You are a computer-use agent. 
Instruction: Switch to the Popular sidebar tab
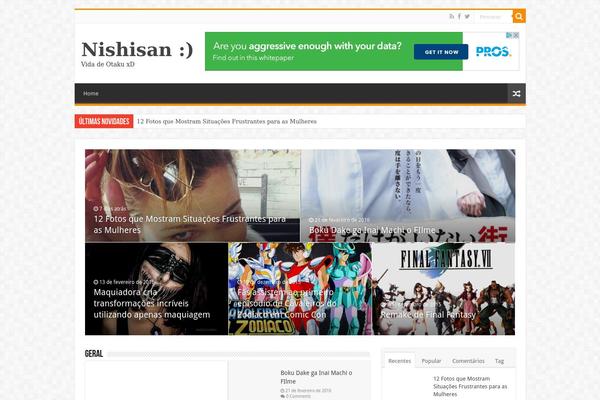point(431,361)
